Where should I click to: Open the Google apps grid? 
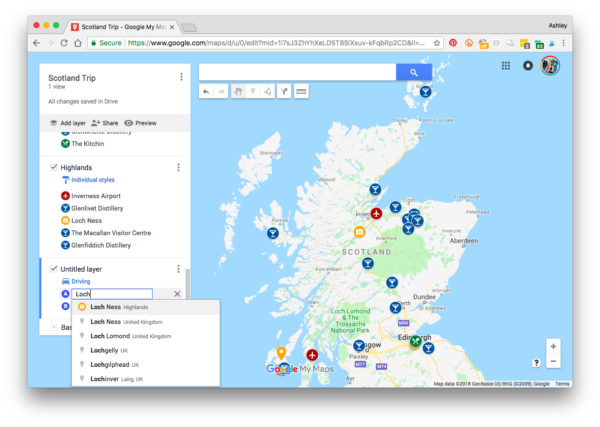point(506,66)
